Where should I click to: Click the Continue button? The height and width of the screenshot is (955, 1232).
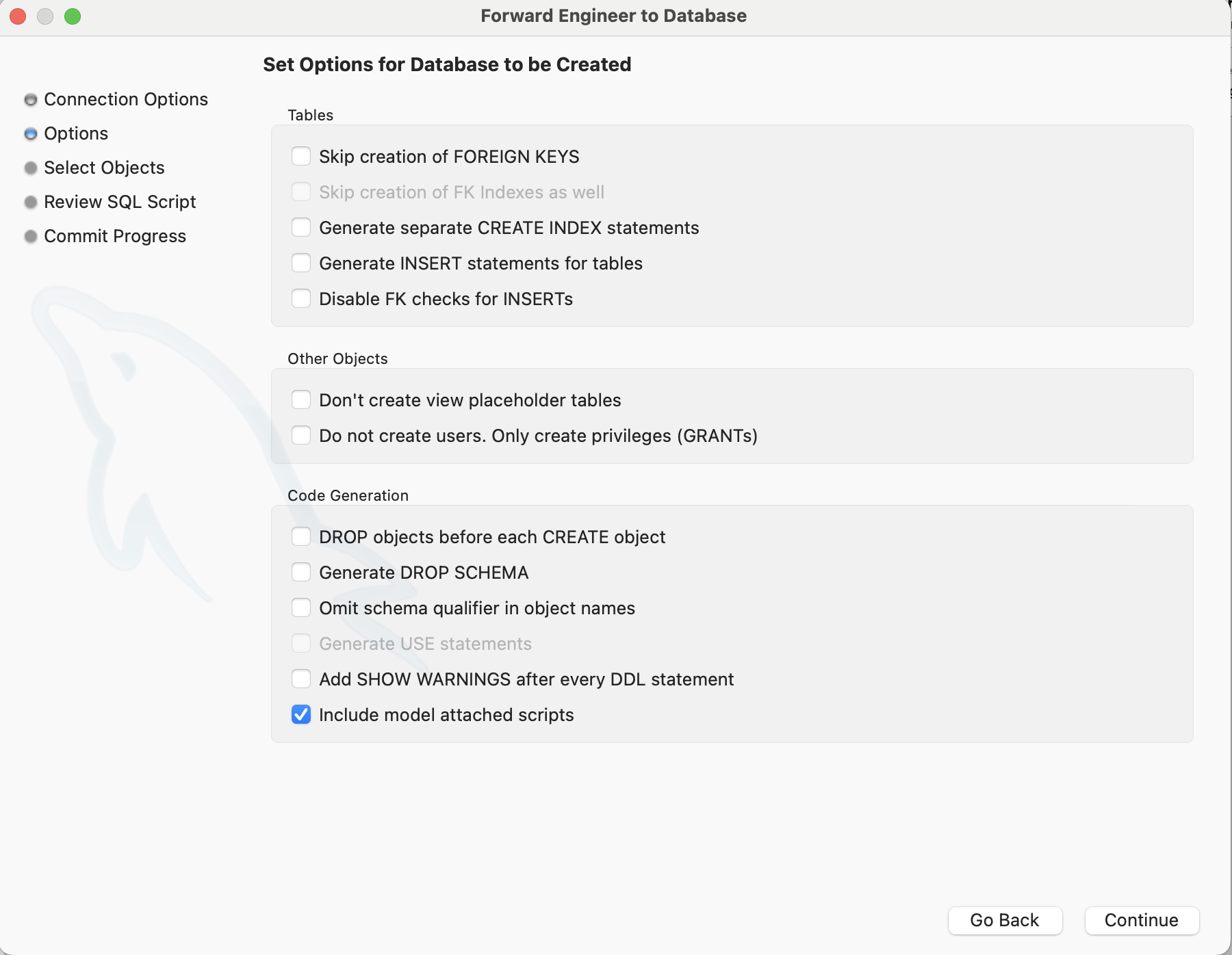[1142, 920]
